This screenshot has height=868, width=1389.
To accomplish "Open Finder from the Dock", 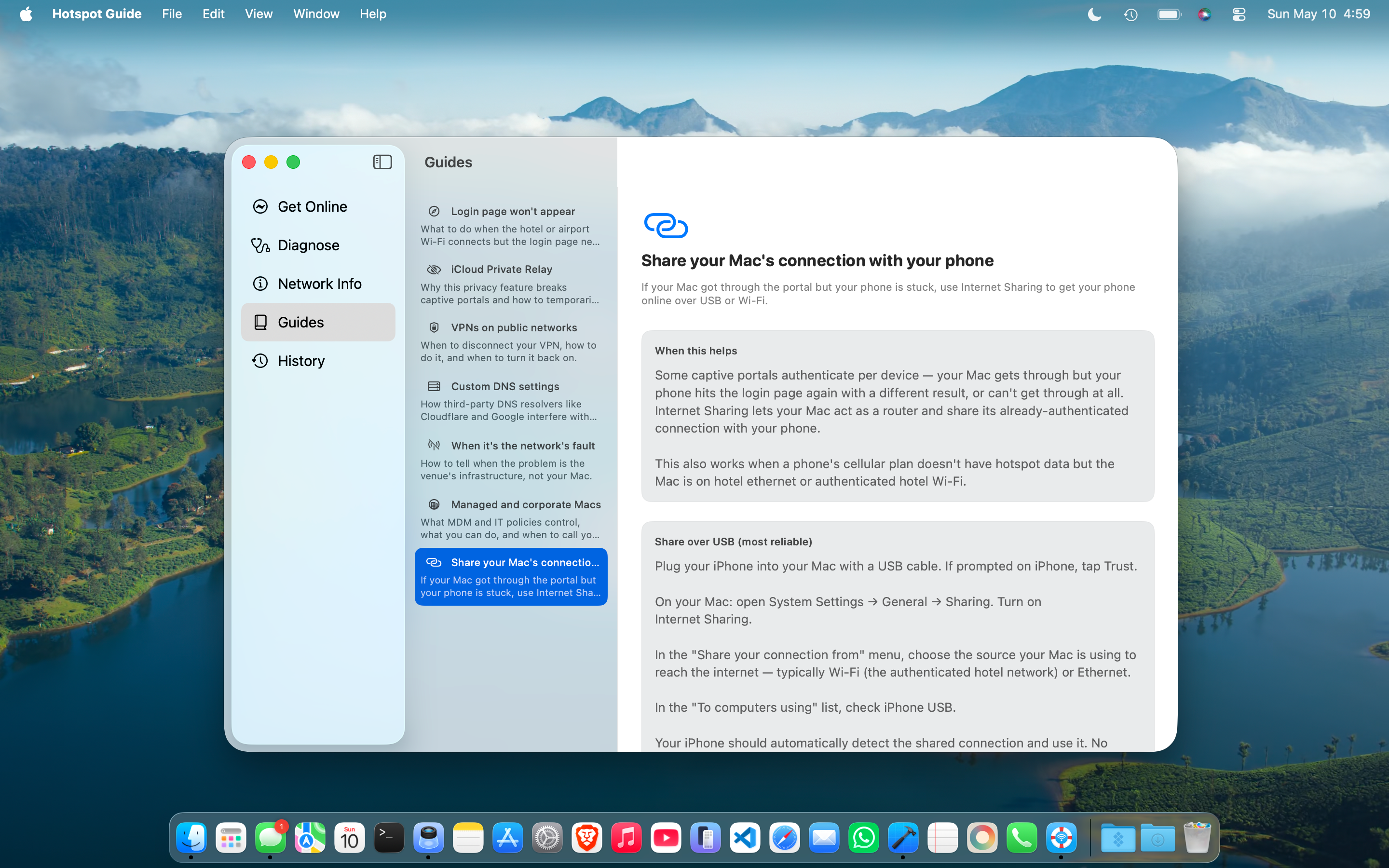I will 191,838.
